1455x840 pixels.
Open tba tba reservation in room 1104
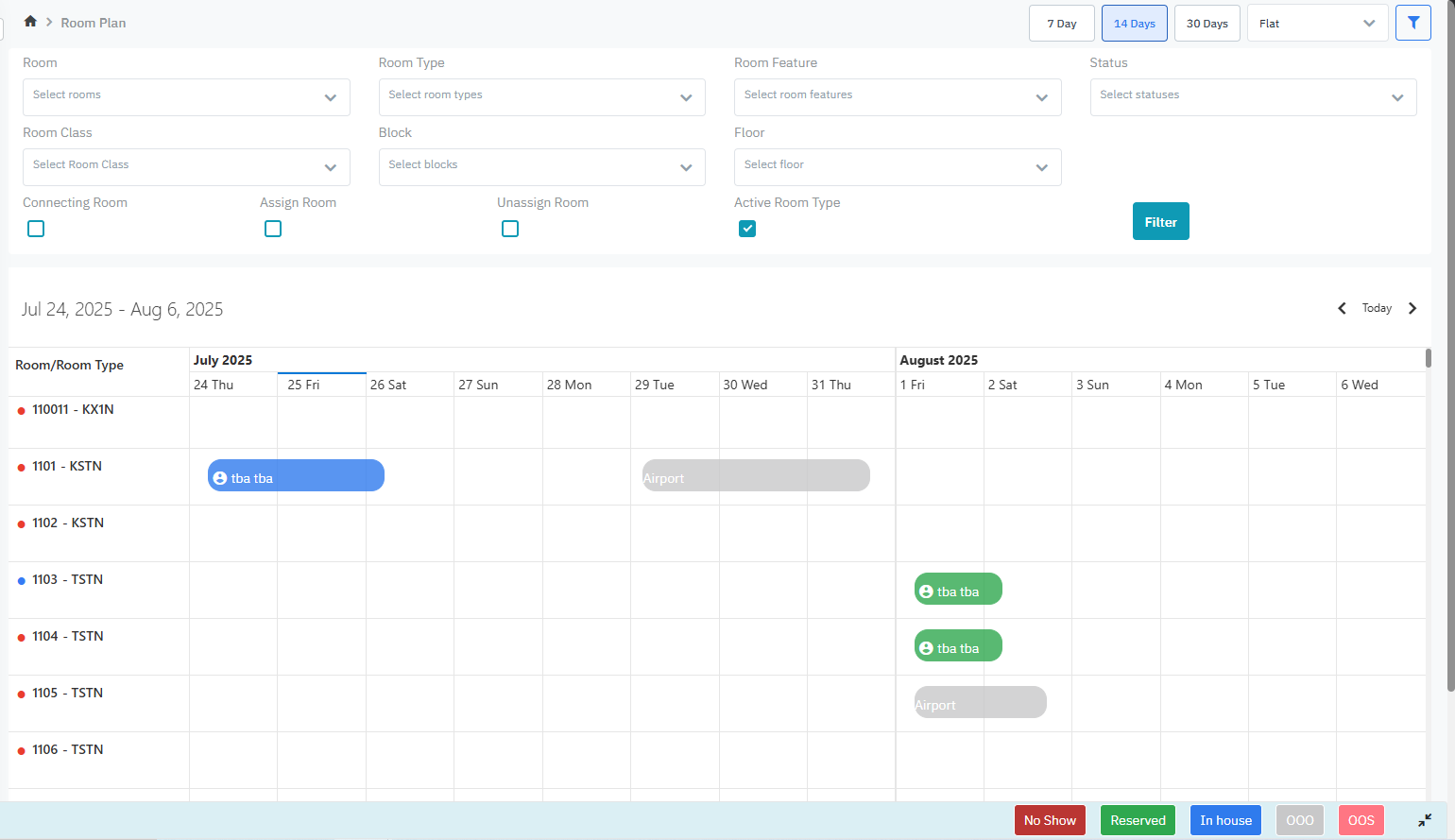[957, 646]
